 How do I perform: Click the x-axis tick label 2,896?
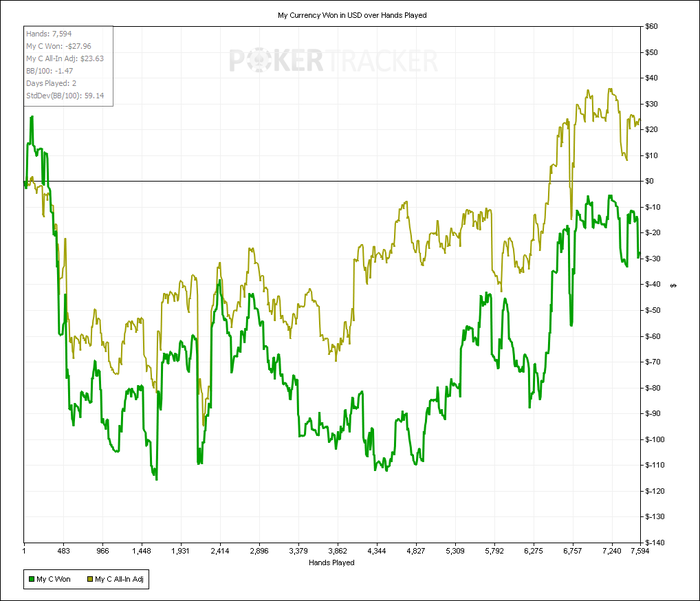pyautogui.click(x=259, y=551)
